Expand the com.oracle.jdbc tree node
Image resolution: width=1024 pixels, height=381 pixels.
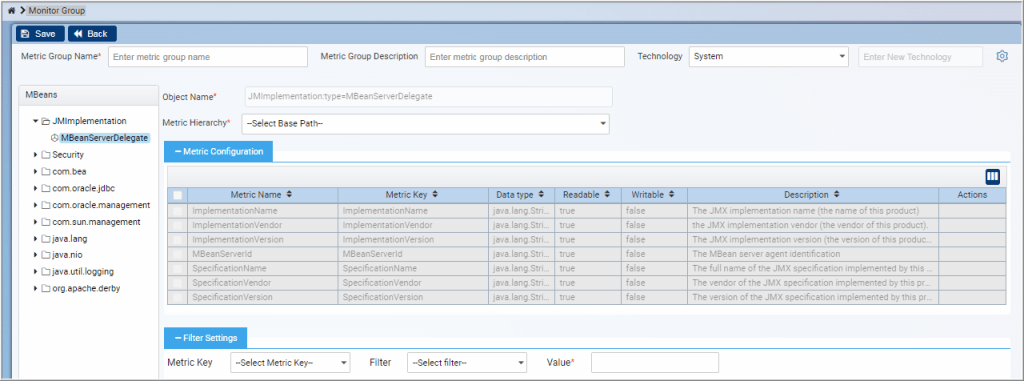click(35, 188)
